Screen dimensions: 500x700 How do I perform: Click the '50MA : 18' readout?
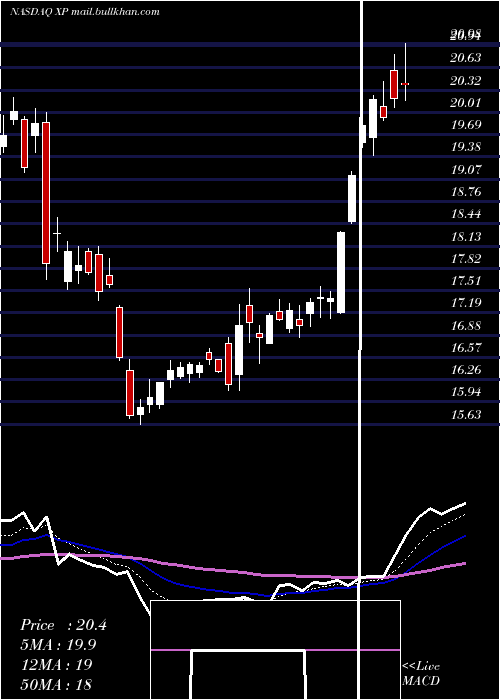[x=56, y=684]
